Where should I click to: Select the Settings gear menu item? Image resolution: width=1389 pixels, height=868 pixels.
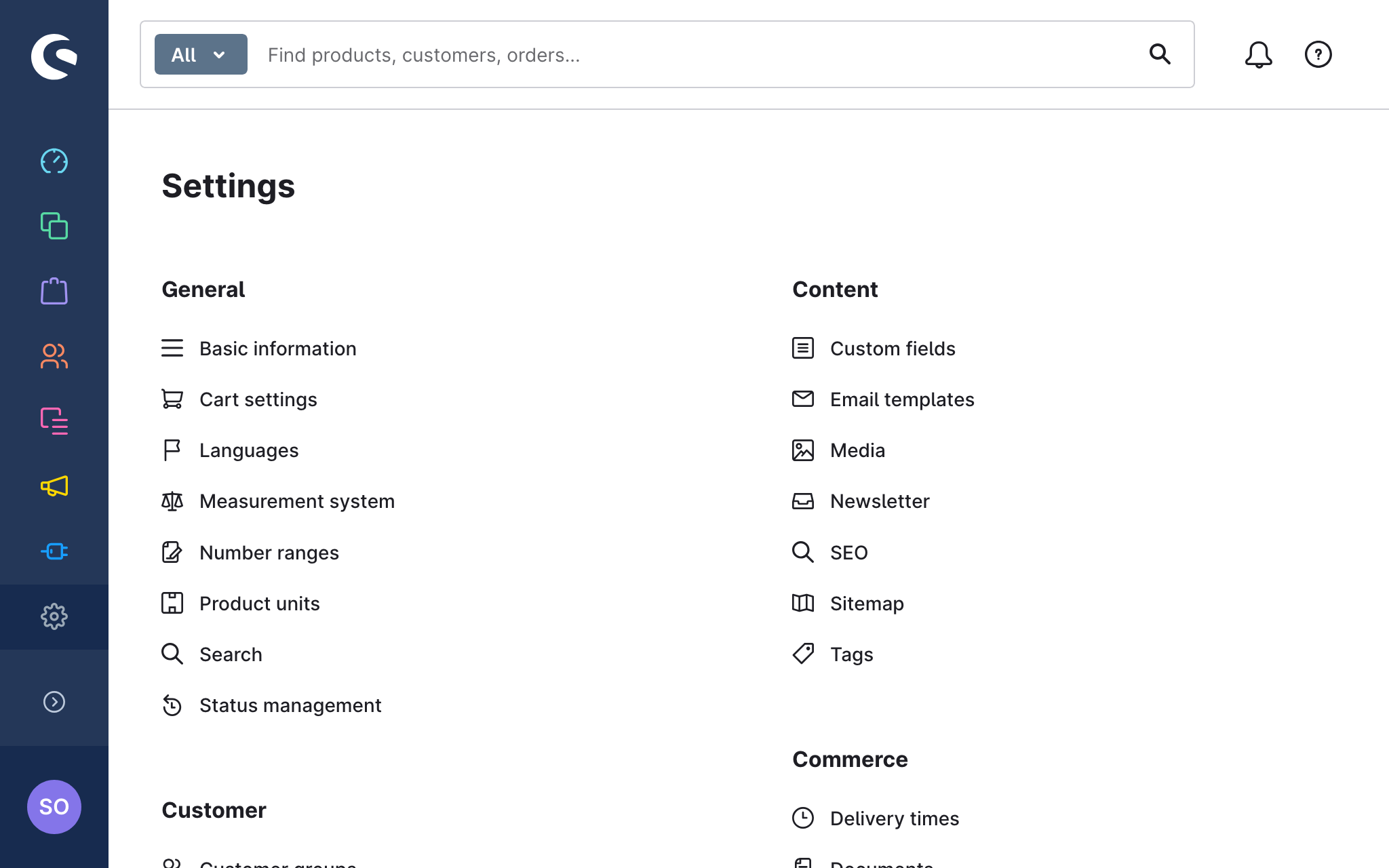tap(54, 616)
